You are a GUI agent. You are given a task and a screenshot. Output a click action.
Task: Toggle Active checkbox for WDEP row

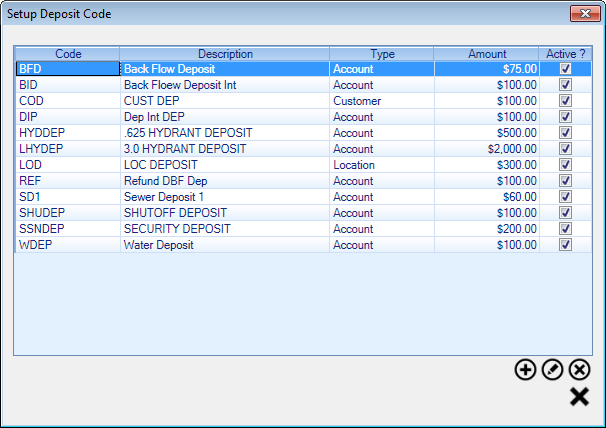(565, 245)
